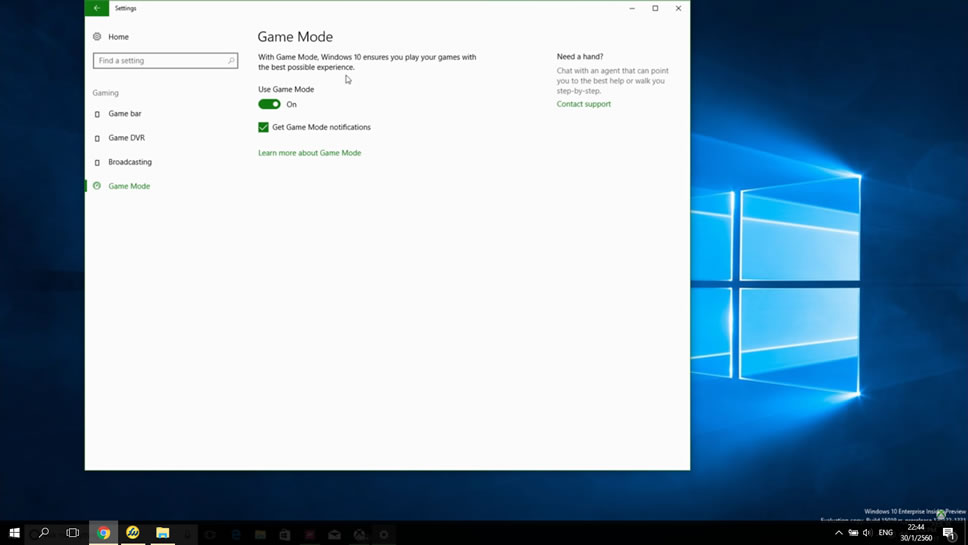Open Task View from the taskbar
This screenshot has height=545, width=968.
pos(73,533)
